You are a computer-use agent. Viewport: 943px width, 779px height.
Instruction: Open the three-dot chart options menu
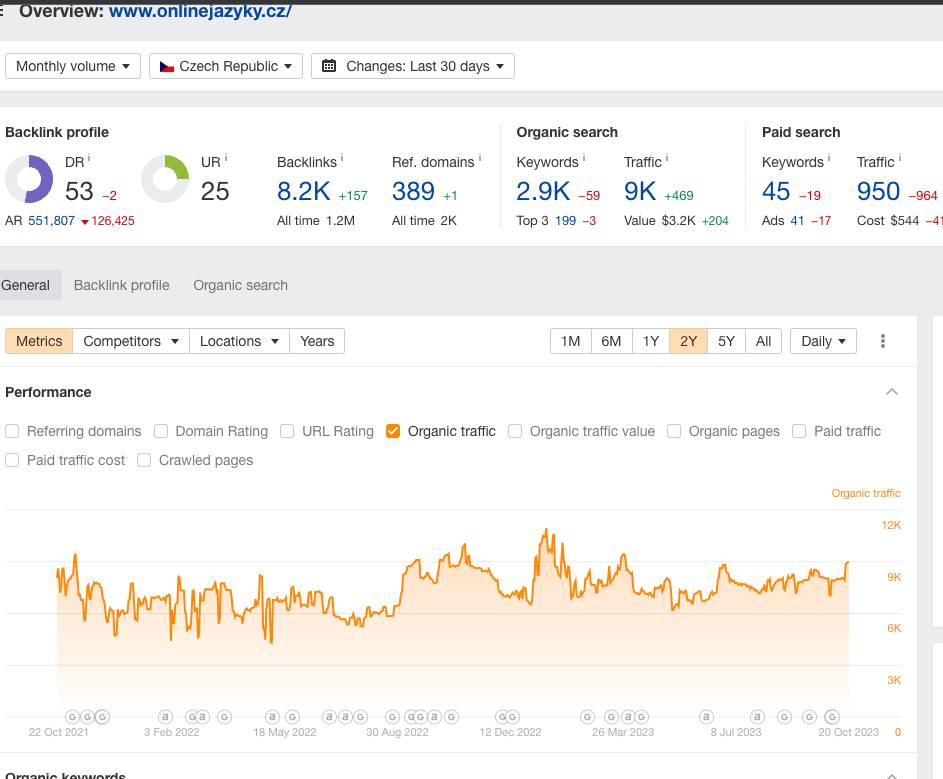coord(883,341)
